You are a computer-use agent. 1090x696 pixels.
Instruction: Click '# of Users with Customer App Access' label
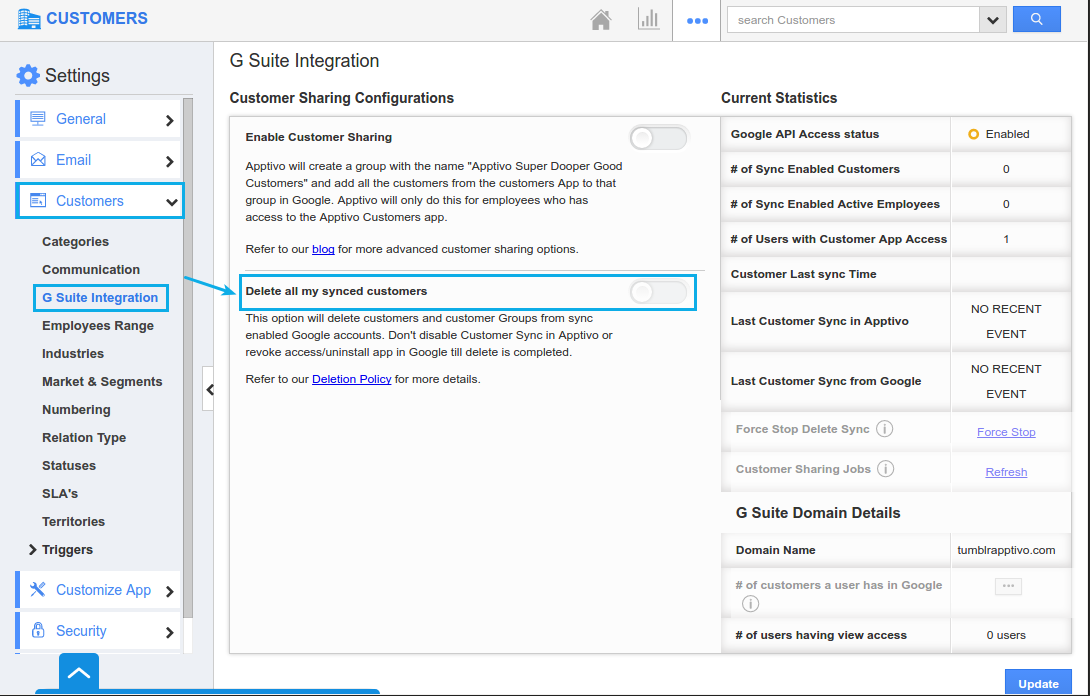838,239
